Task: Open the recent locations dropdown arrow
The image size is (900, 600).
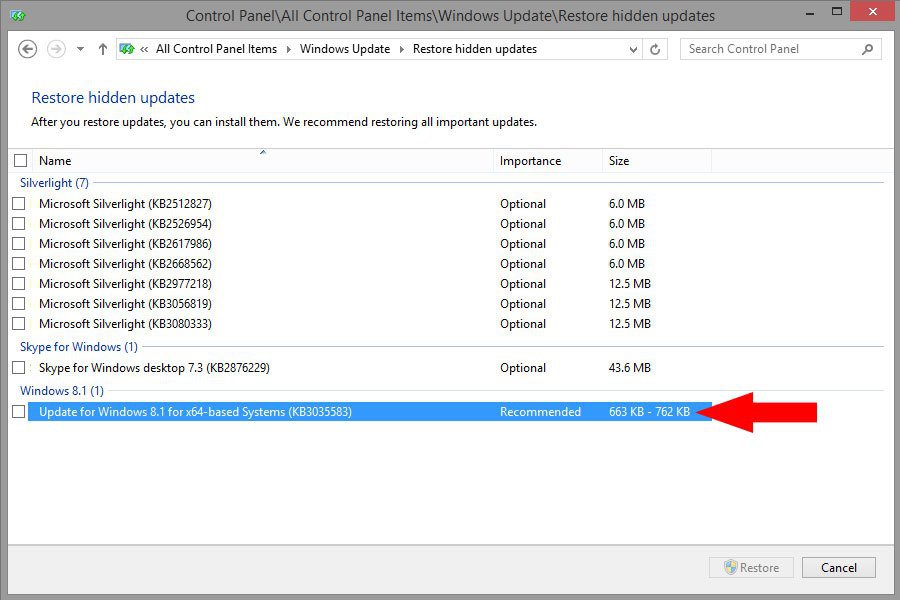Action: tap(80, 49)
